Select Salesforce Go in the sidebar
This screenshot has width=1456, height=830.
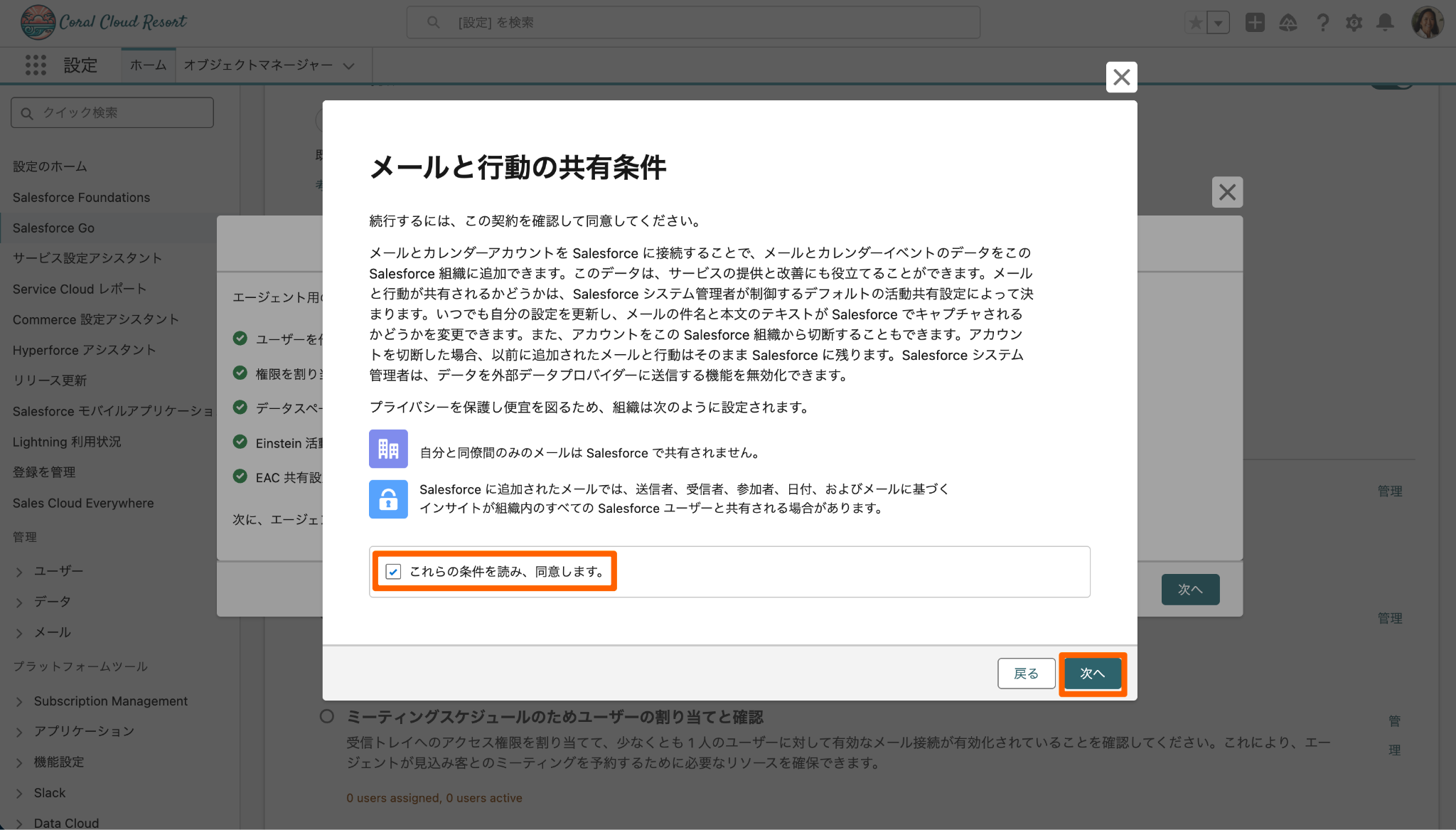point(53,228)
